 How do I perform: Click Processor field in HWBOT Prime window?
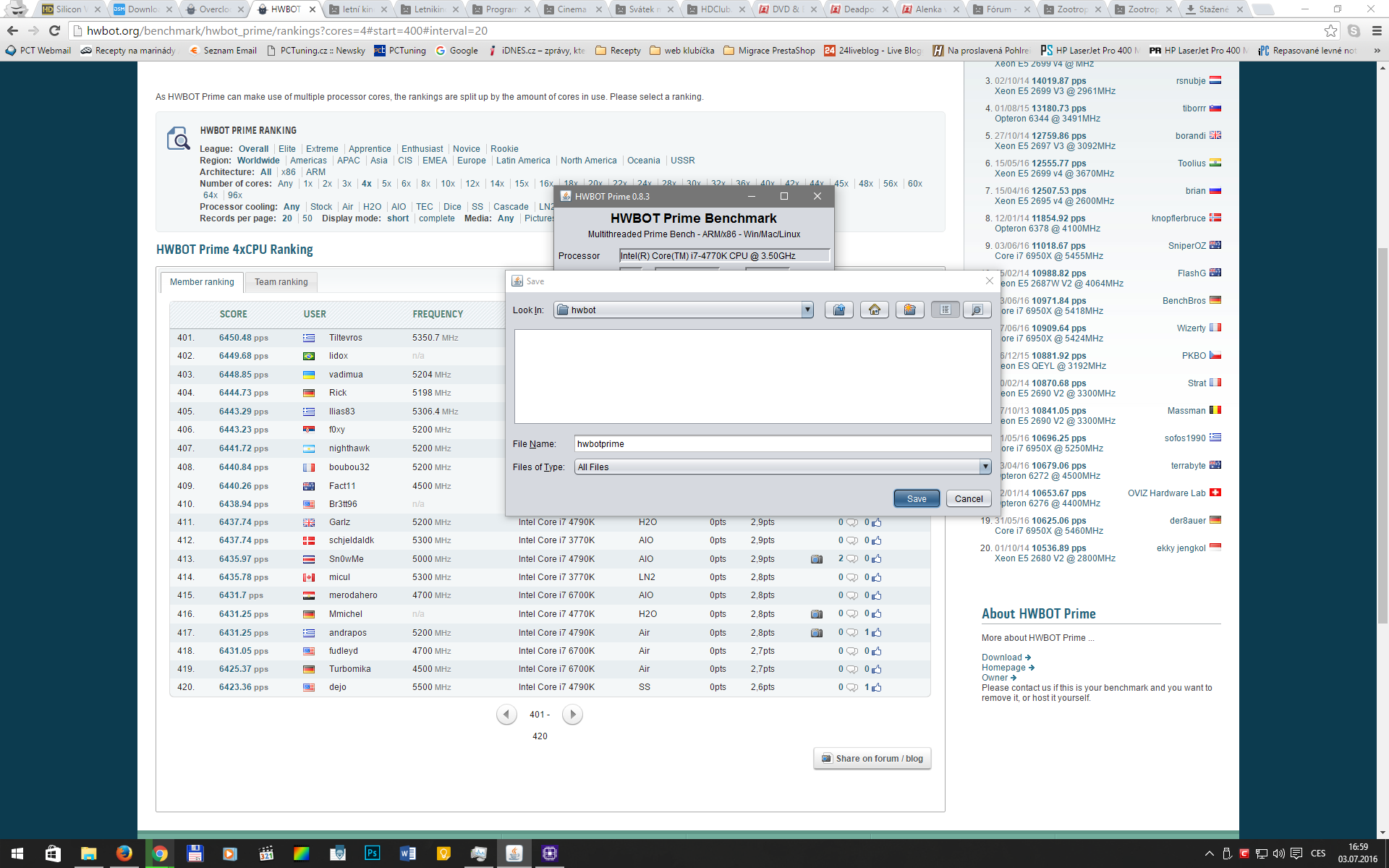[x=724, y=255]
